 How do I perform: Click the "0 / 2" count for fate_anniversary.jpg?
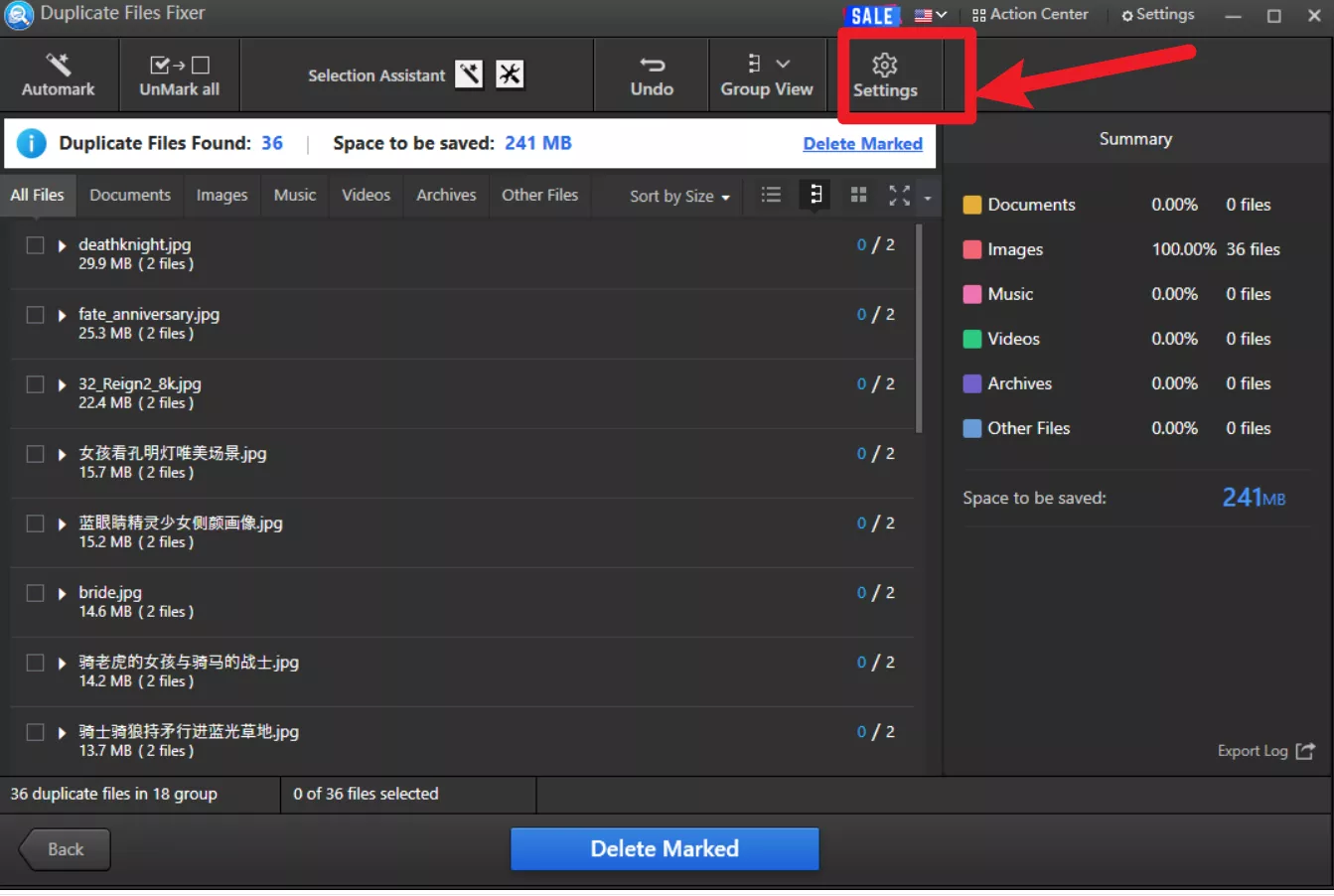click(876, 315)
